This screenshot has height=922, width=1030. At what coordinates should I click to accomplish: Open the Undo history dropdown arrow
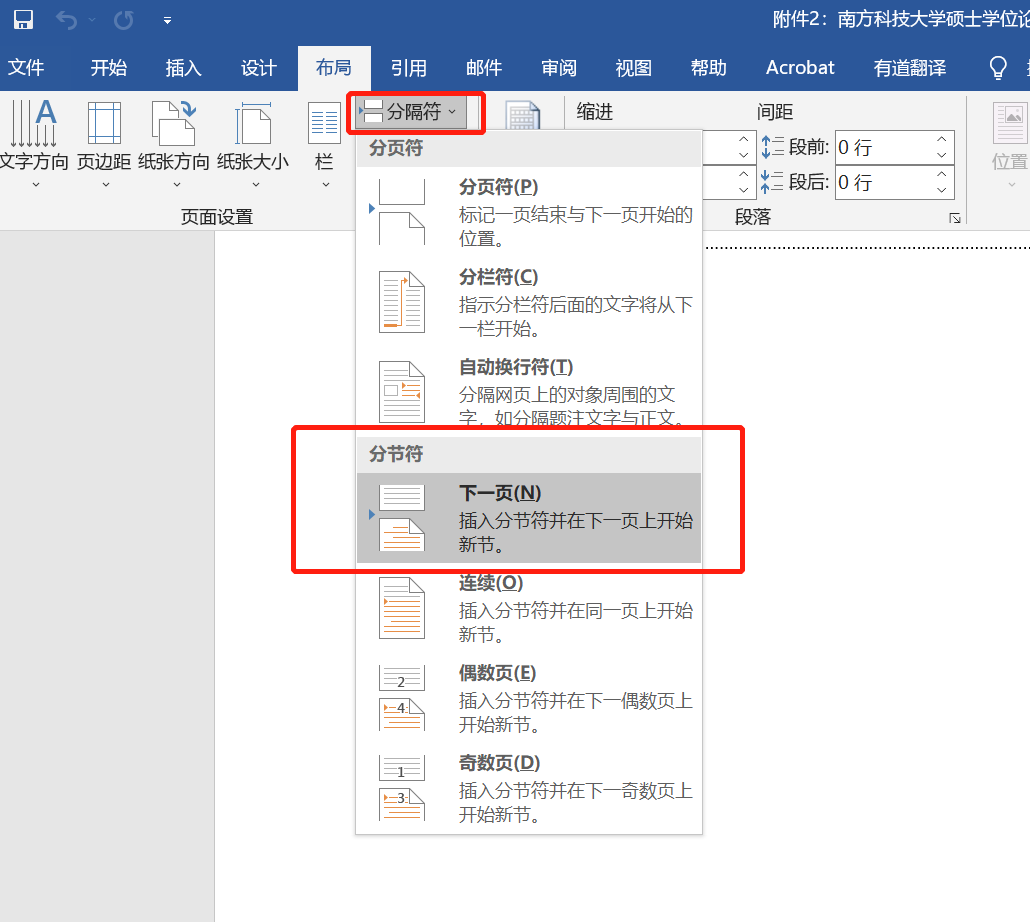pos(94,19)
